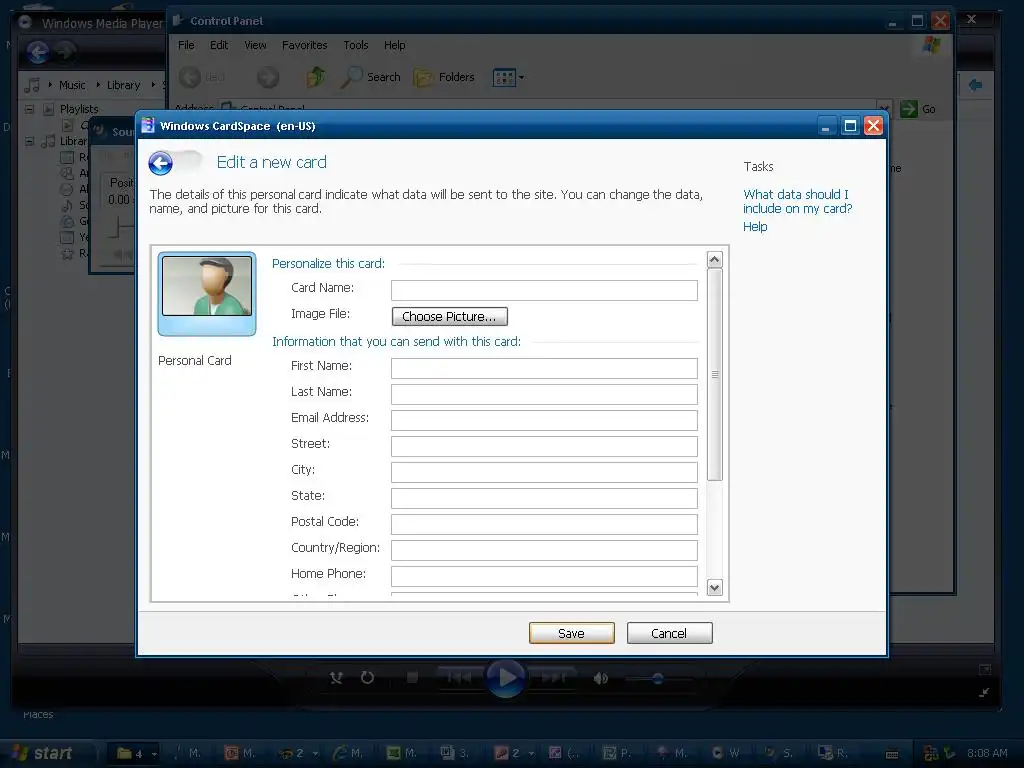Click Music in the Media Player breadcrumb
This screenshot has height=768, width=1024.
(x=72, y=85)
